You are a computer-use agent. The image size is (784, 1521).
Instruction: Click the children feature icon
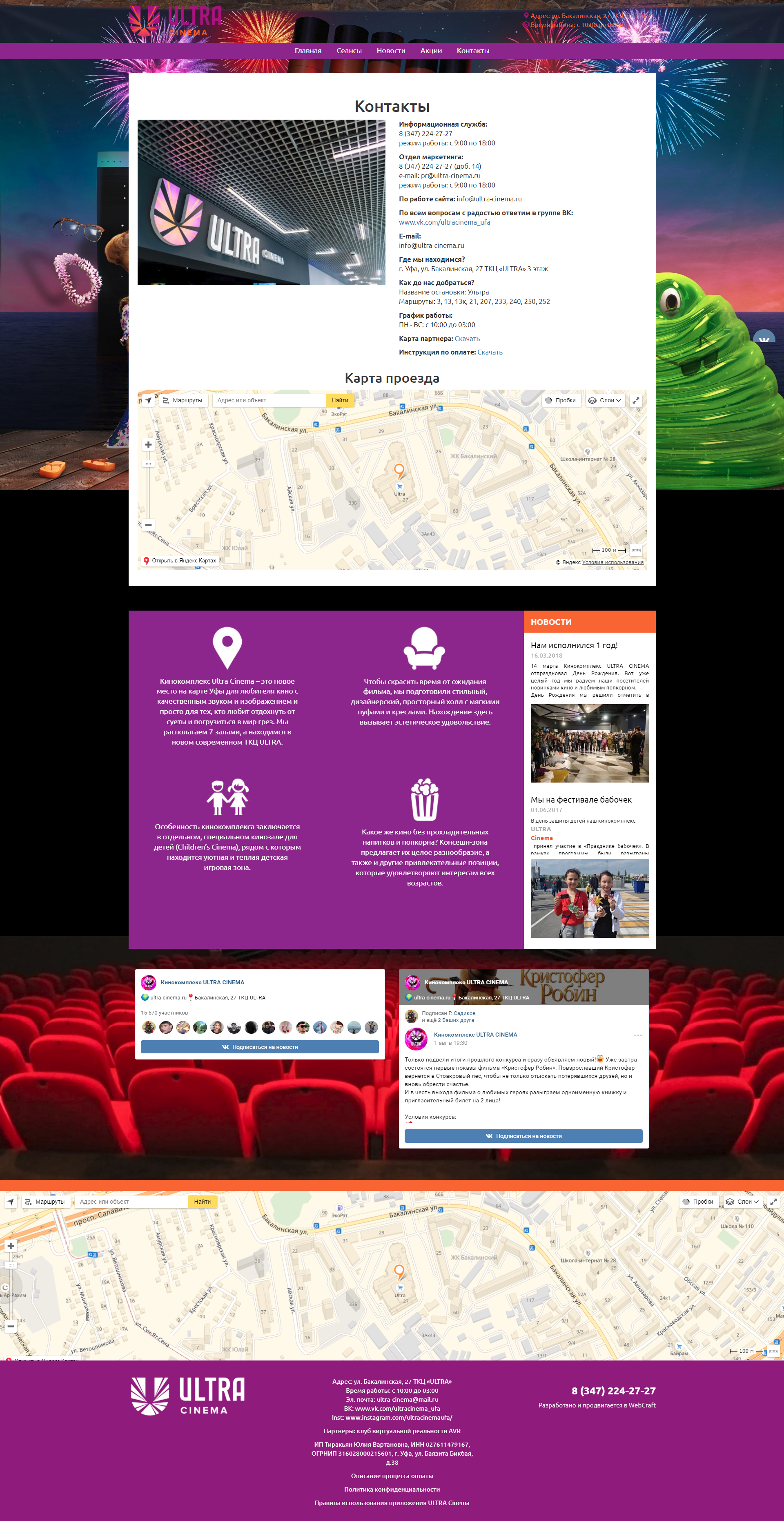tap(227, 797)
